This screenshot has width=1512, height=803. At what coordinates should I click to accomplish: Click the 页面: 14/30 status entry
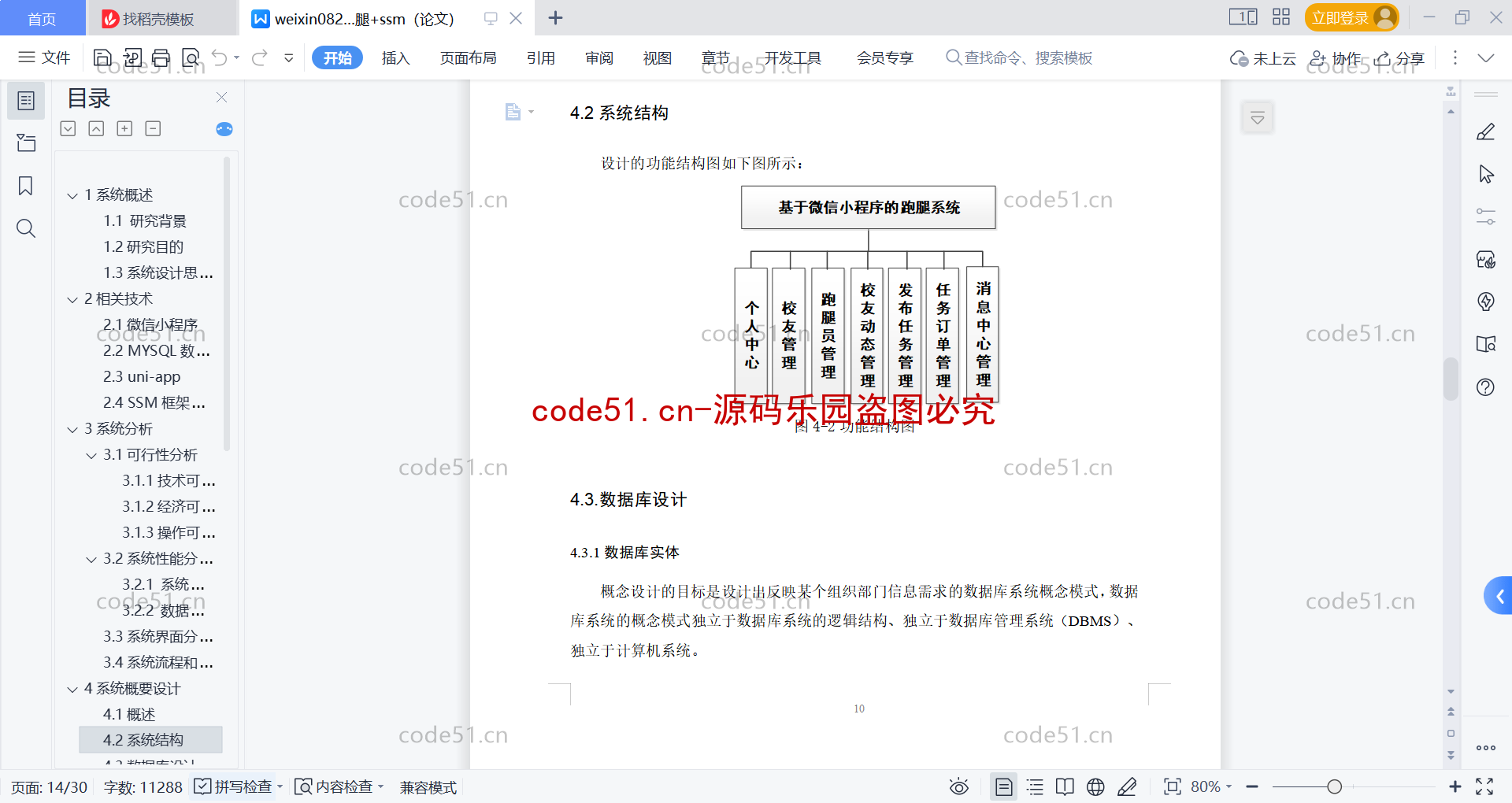(49, 786)
